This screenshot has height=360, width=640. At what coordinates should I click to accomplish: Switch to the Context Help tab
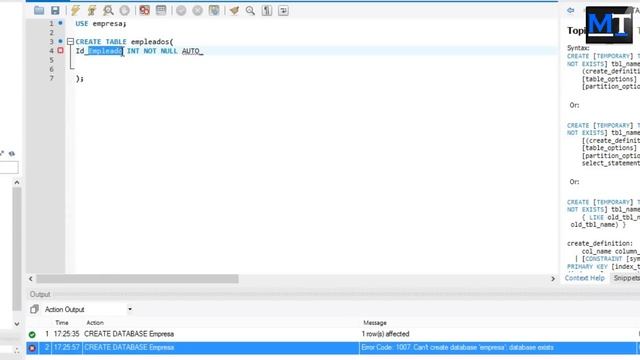(584, 278)
